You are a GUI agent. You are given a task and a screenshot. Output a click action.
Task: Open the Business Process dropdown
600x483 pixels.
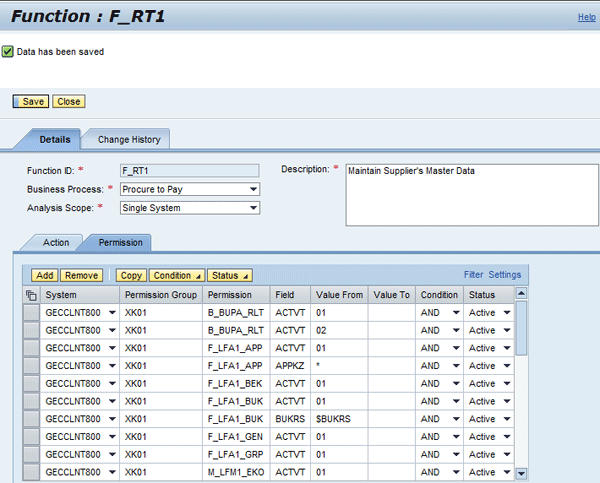(x=253, y=189)
